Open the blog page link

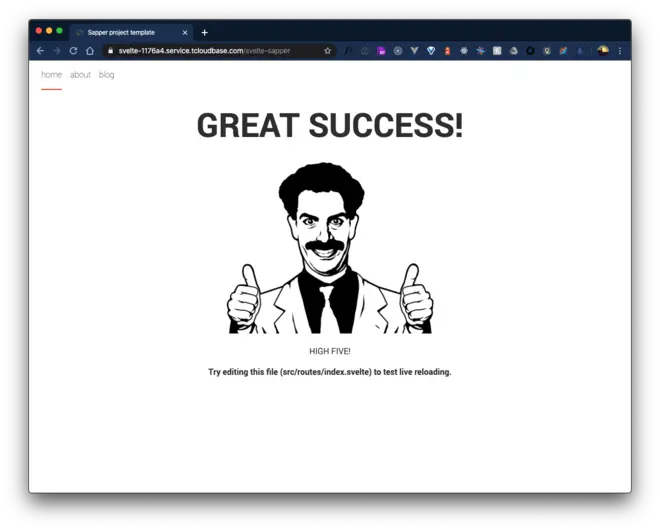click(x=106, y=75)
